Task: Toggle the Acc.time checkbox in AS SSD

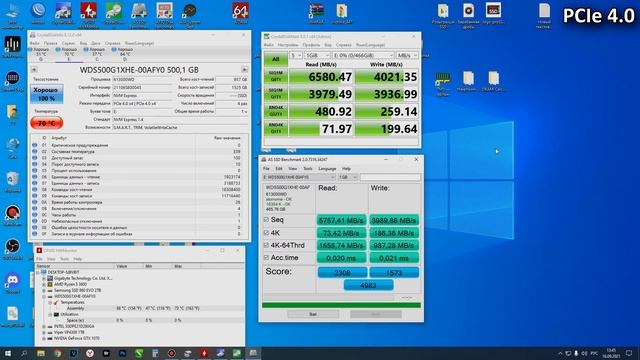Action: [267, 258]
